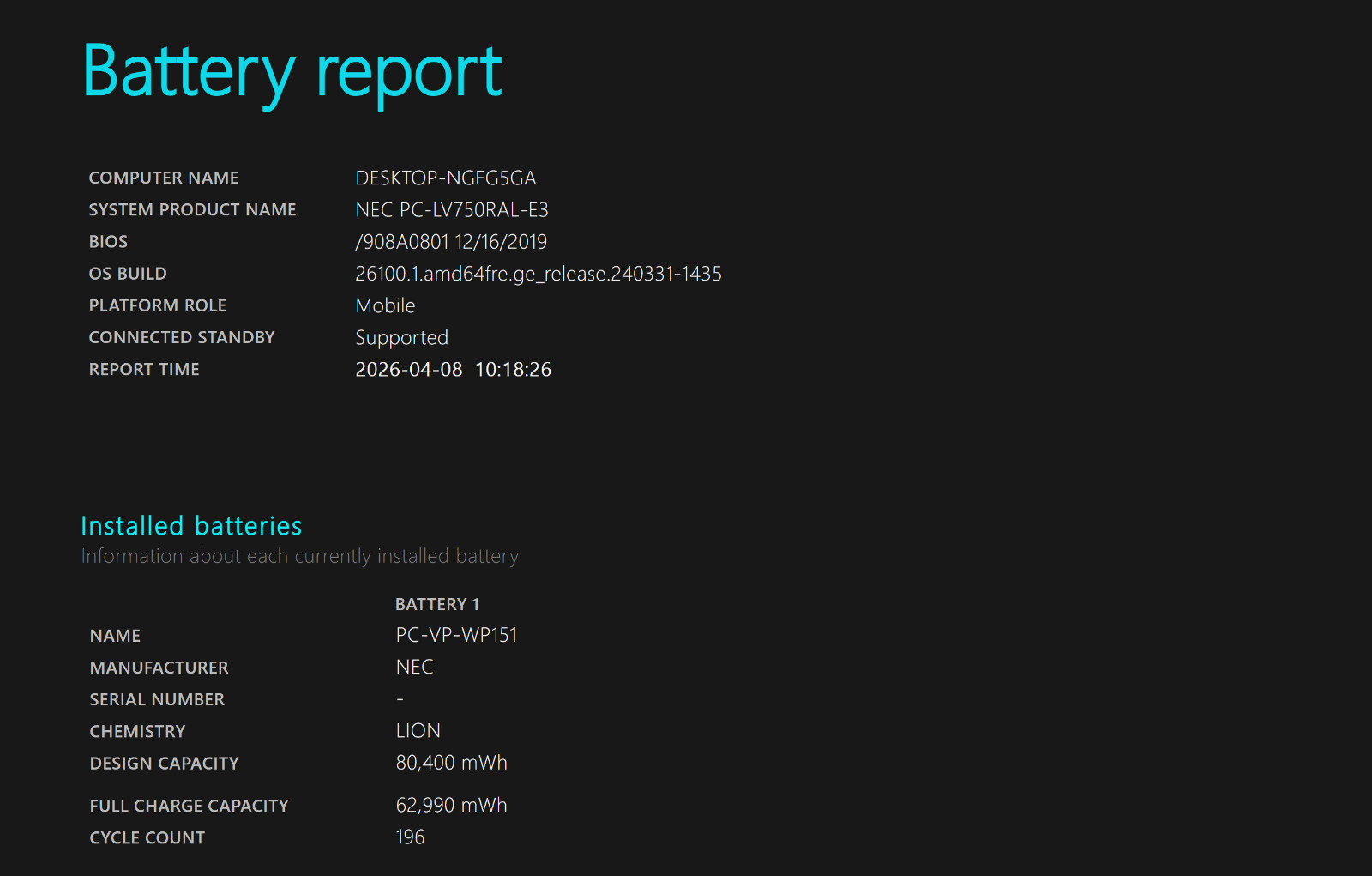Click the 196 cycle count value
This screenshot has height=876, width=1372.
click(411, 837)
